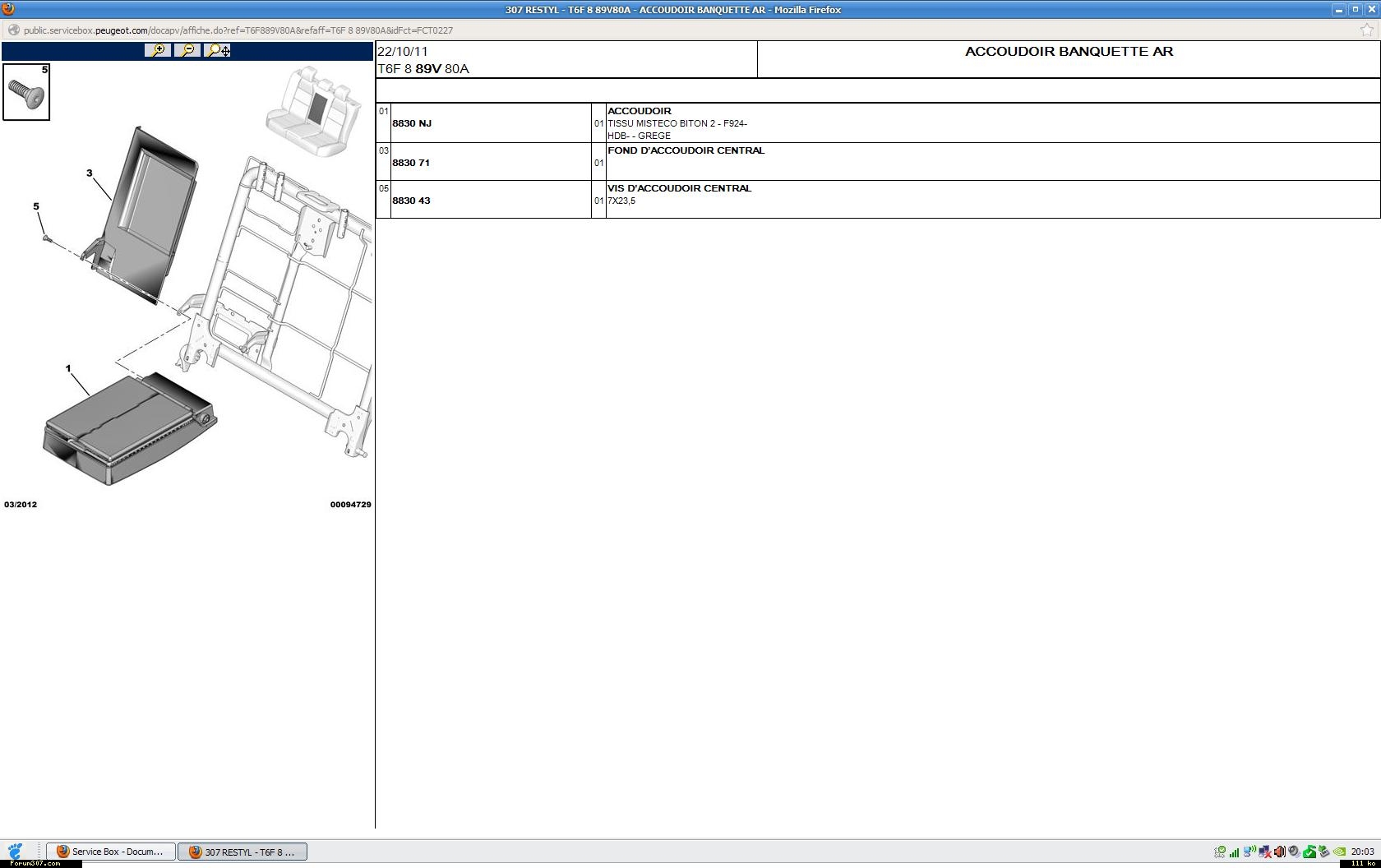
Task: Zoom out of the parts diagram
Action: (187, 50)
